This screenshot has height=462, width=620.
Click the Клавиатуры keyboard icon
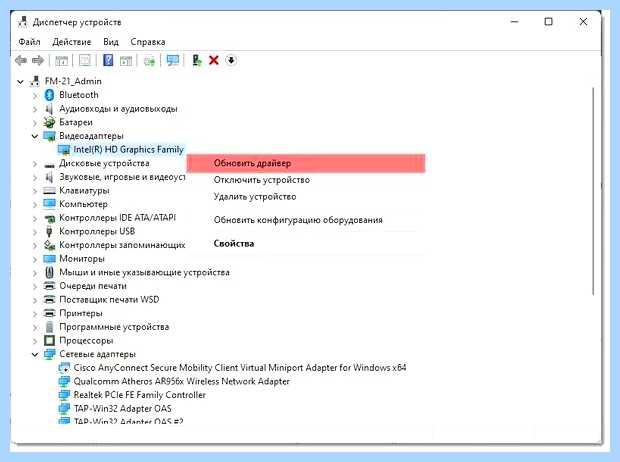pyautogui.click(x=49, y=191)
